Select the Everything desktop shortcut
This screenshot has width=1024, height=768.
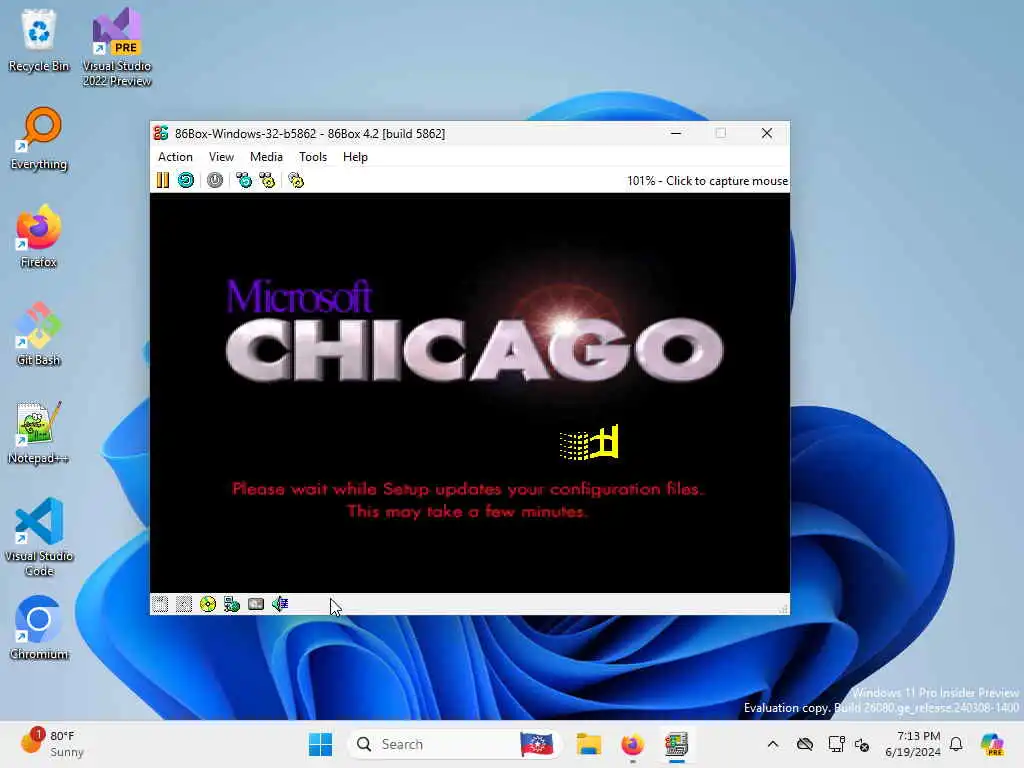coord(39,138)
